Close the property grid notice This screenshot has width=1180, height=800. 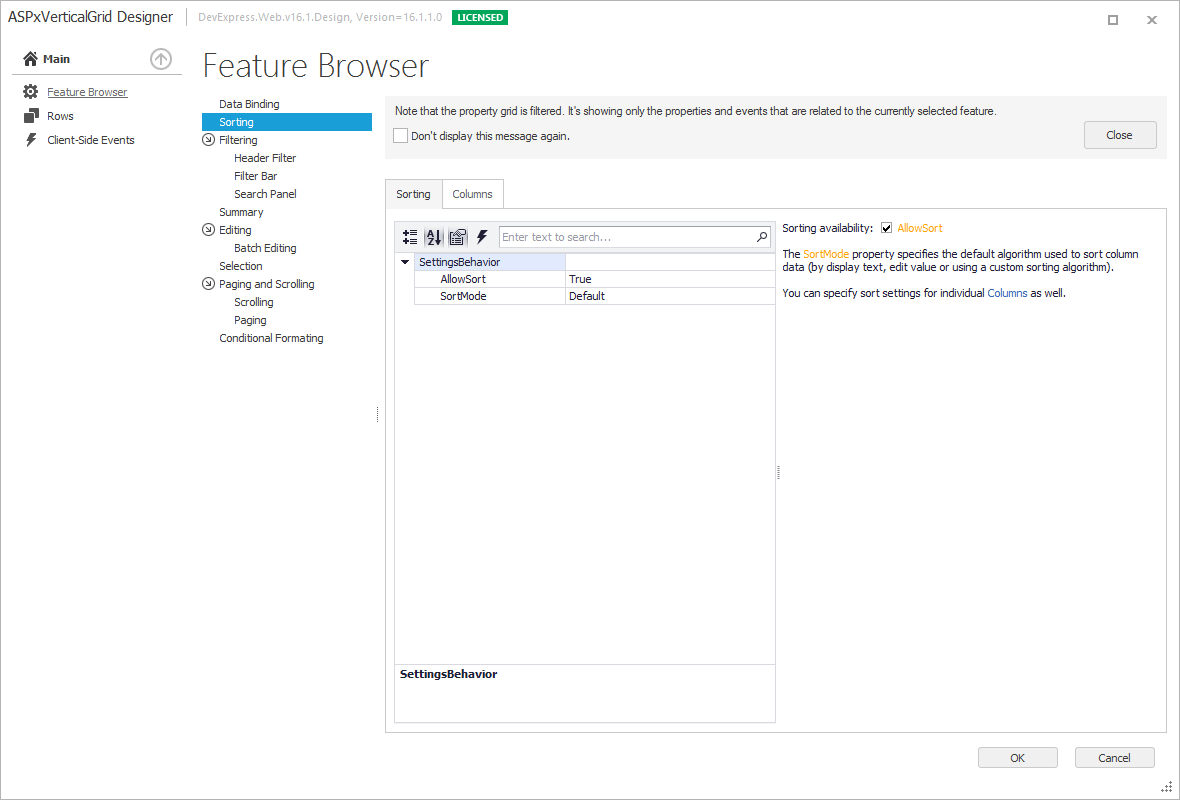[1120, 134]
